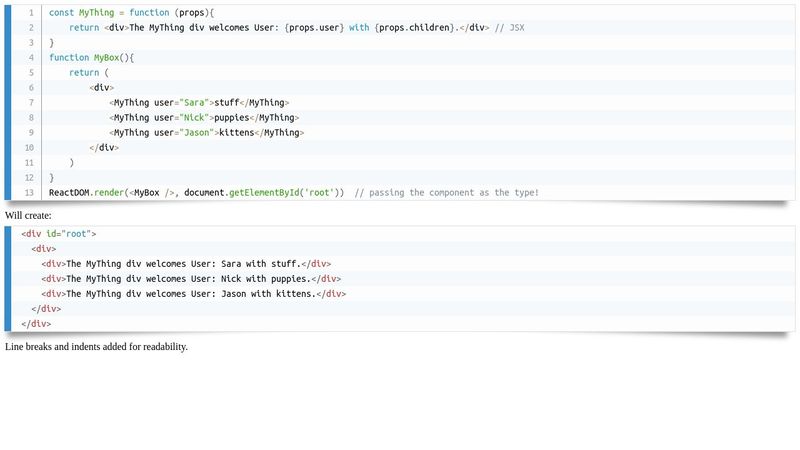Viewport: 800px width, 450px height.
Task: Click the '// JSX' comment on line 2
Action: click(509, 28)
